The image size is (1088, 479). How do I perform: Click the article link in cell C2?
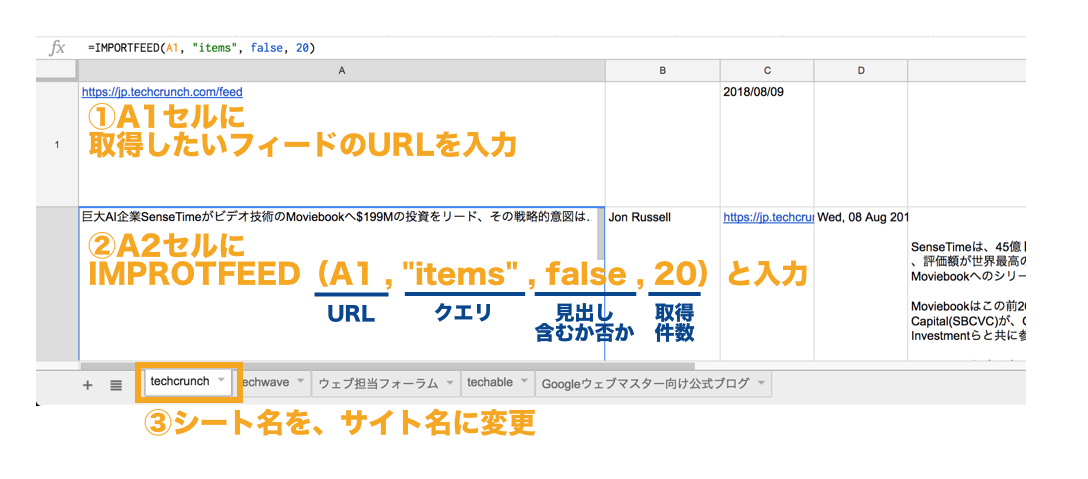[766, 217]
